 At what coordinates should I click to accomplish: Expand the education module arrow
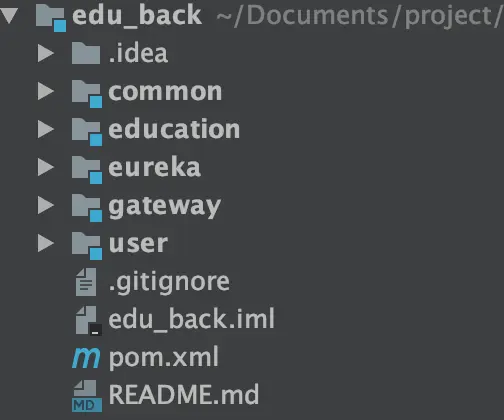46,129
